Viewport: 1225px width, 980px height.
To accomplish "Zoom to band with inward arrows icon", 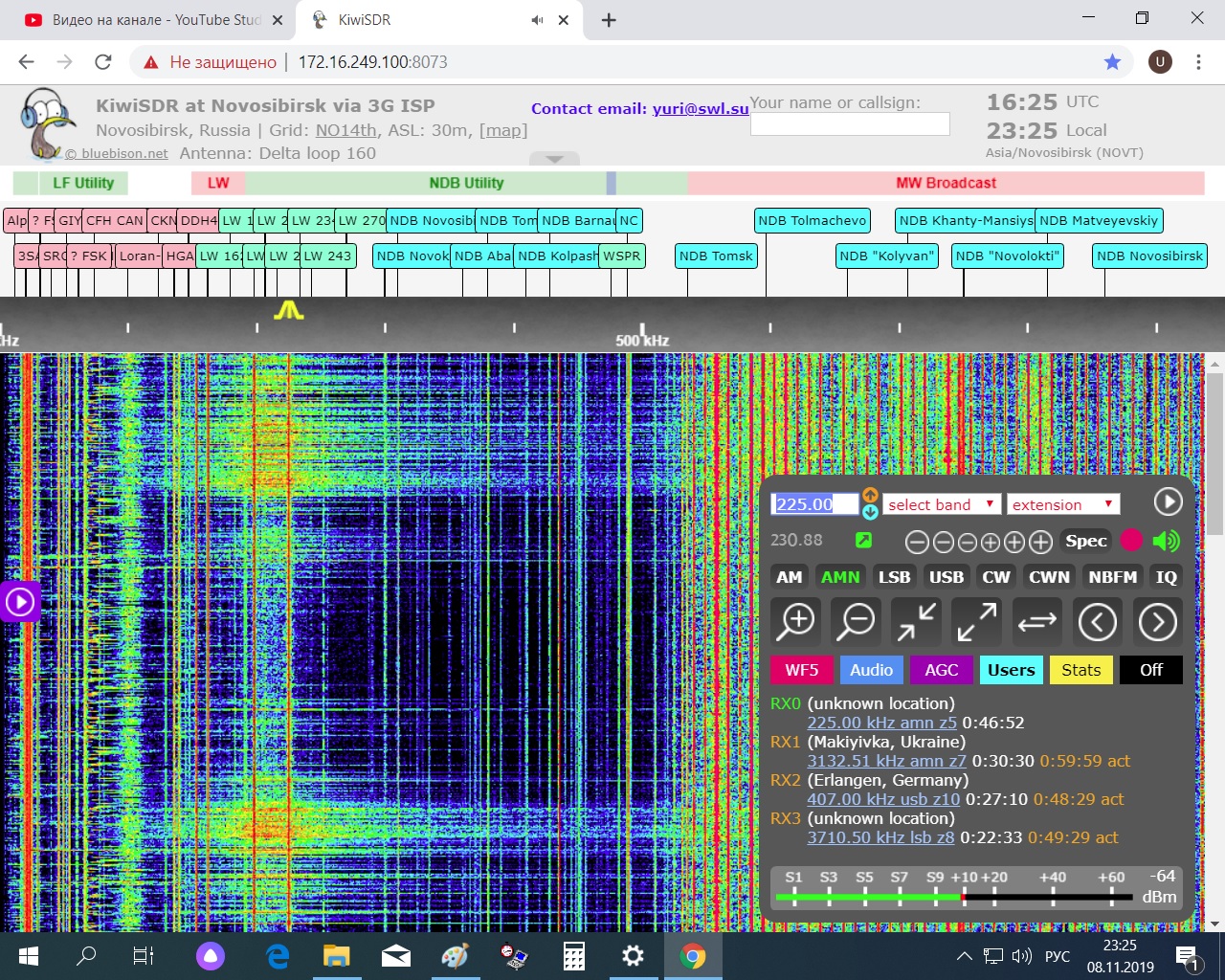I will point(916,622).
